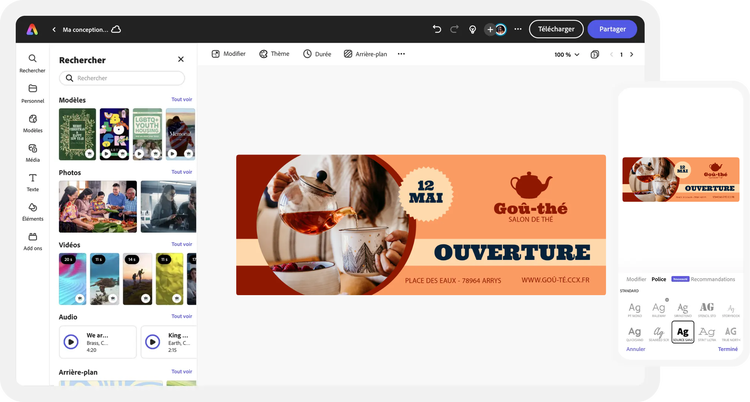Image resolution: width=750 pixels, height=402 pixels.
Task: Open Thème in the canvas toolbar
Action: pos(274,54)
